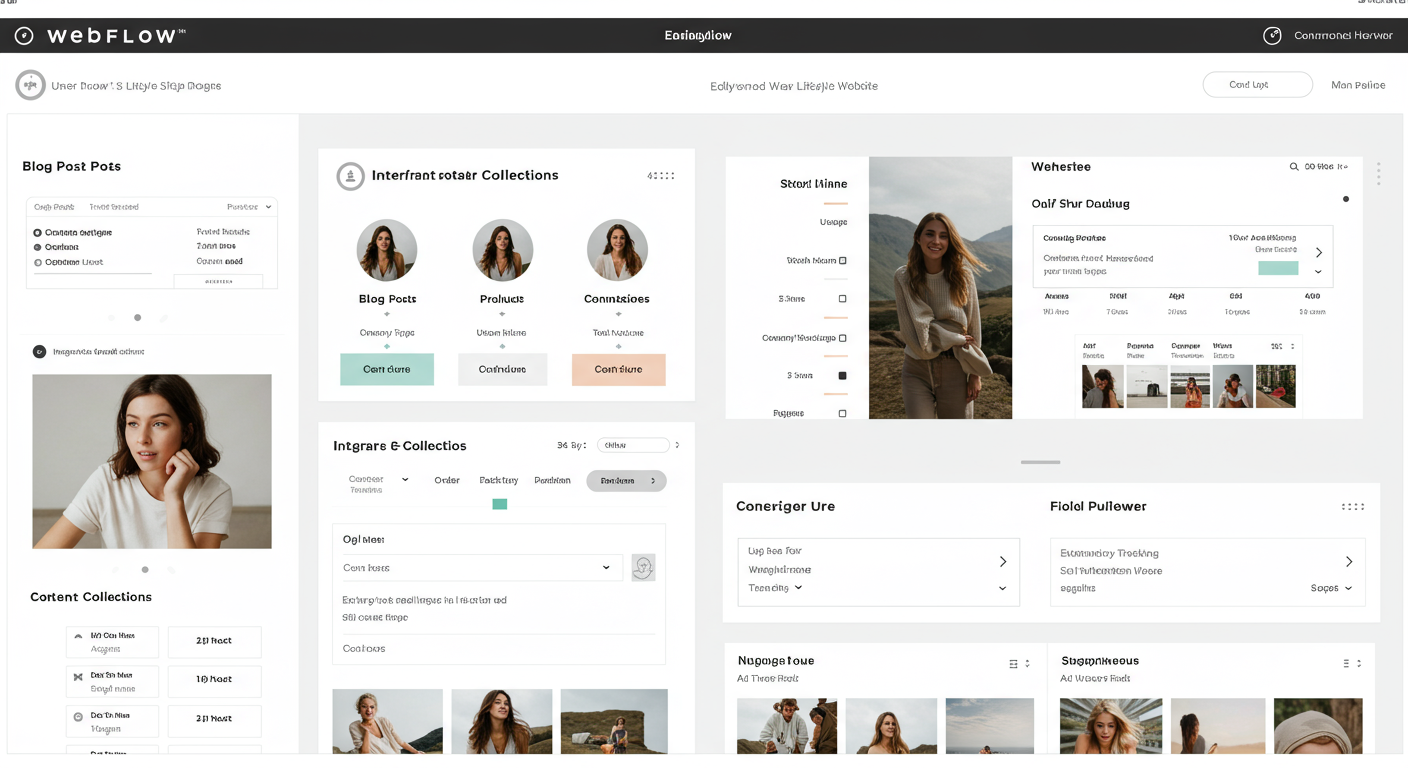The image size is (1408, 768).
Task: Click the avatar icon beside the Com dropdown
Action: [x=643, y=568]
